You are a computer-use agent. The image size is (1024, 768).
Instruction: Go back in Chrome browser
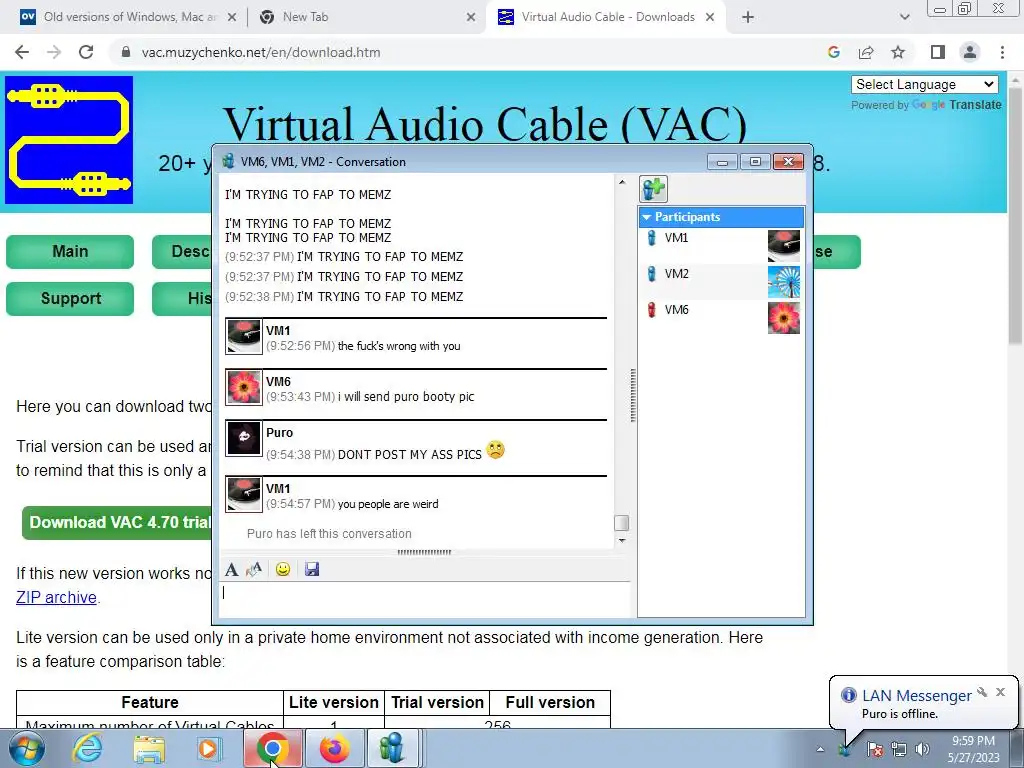click(x=22, y=52)
